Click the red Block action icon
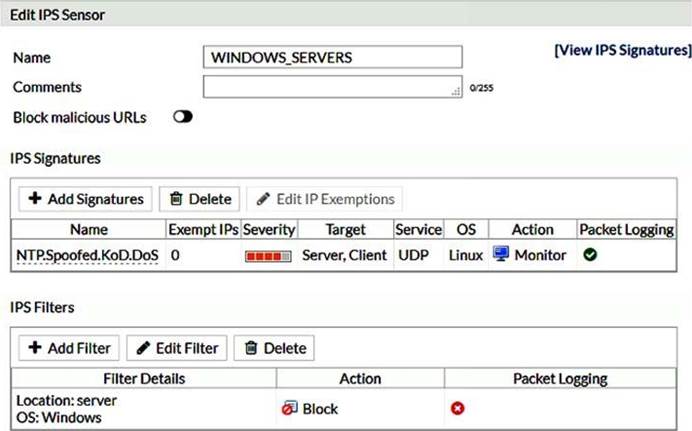692x431 pixels. coord(289,408)
